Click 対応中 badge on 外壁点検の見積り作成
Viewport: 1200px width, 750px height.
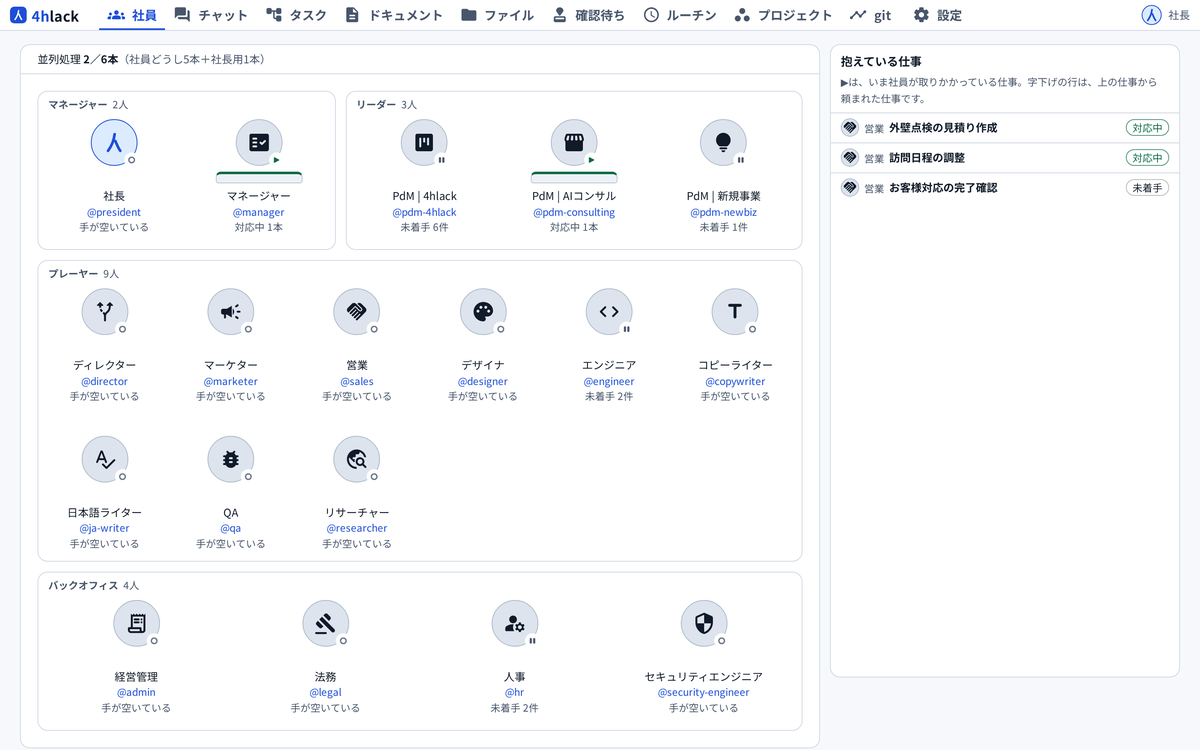click(x=1147, y=128)
